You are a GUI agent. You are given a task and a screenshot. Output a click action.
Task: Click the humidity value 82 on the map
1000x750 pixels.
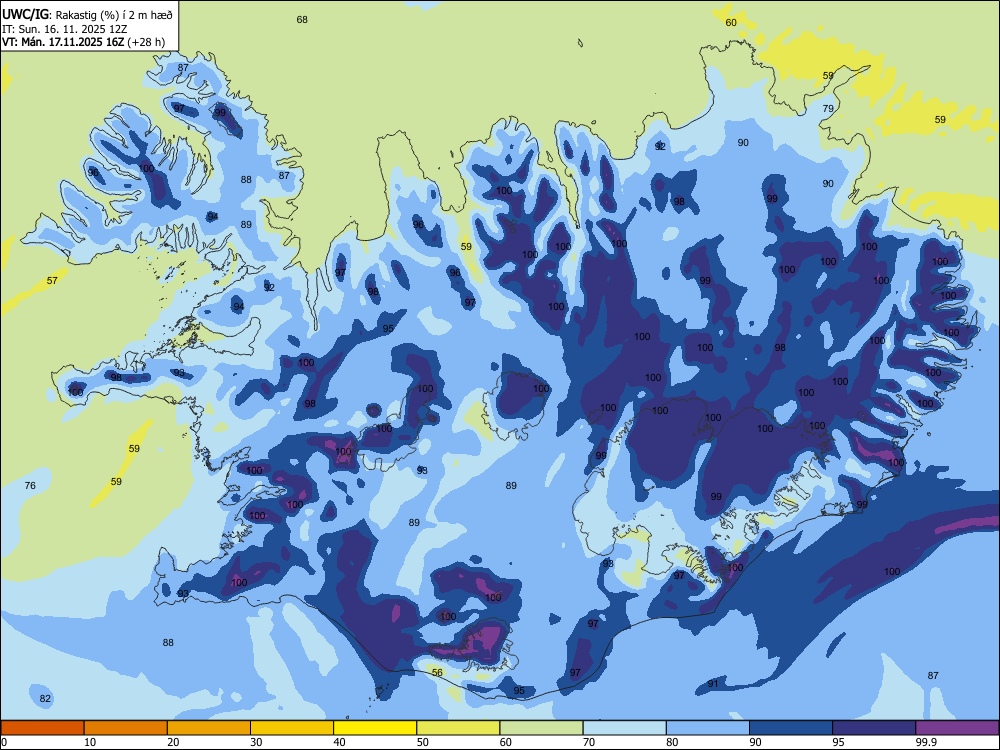tap(45, 699)
